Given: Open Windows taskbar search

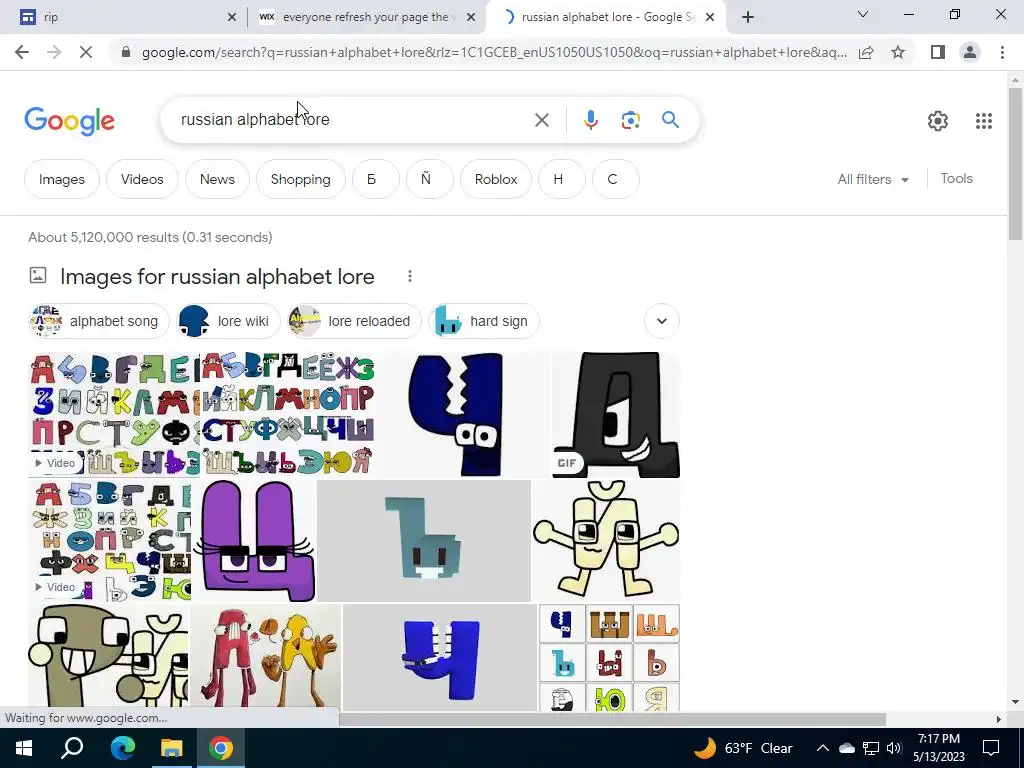Looking at the screenshot, I should (72, 748).
